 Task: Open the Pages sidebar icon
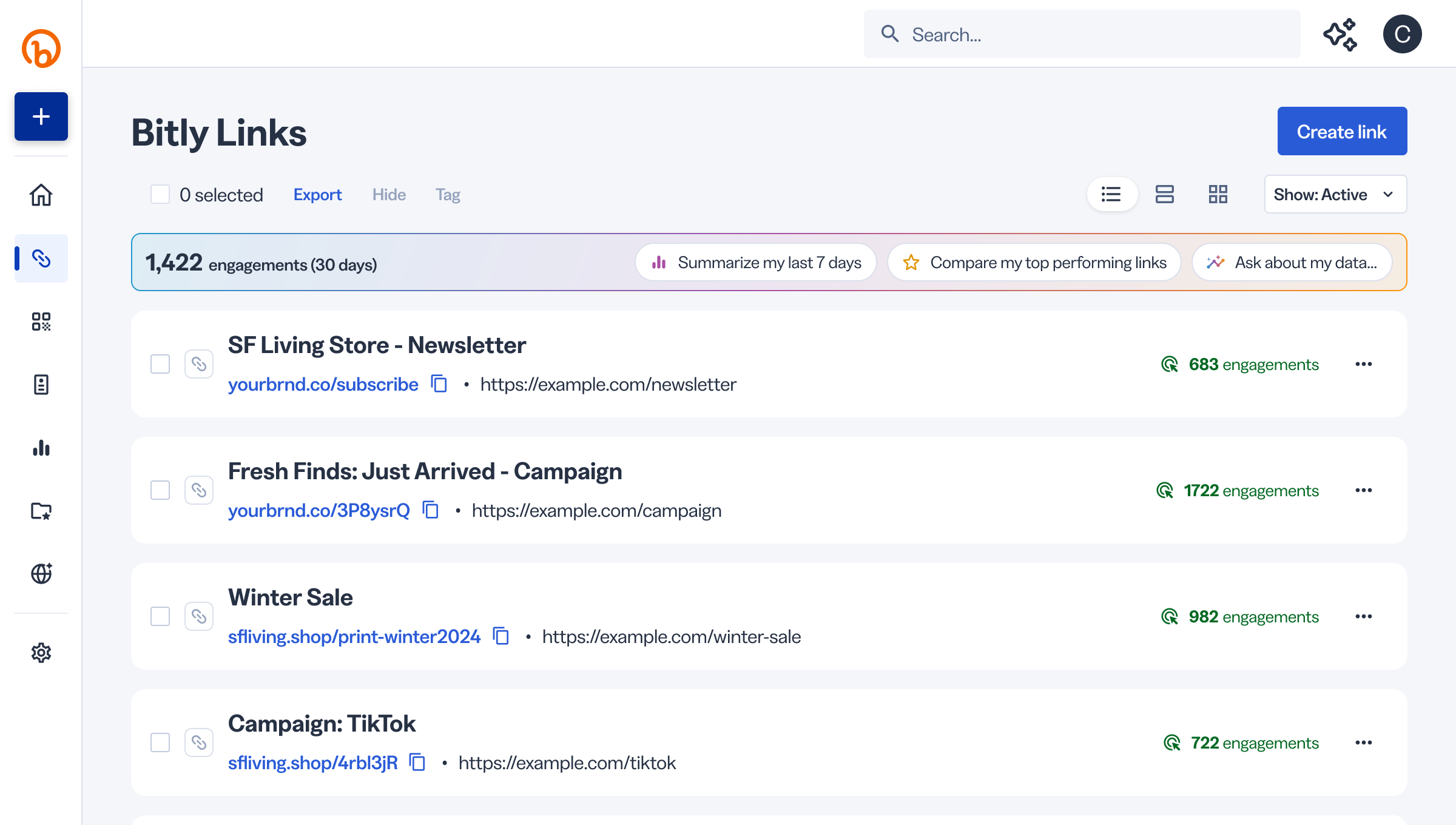pos(41,385)
